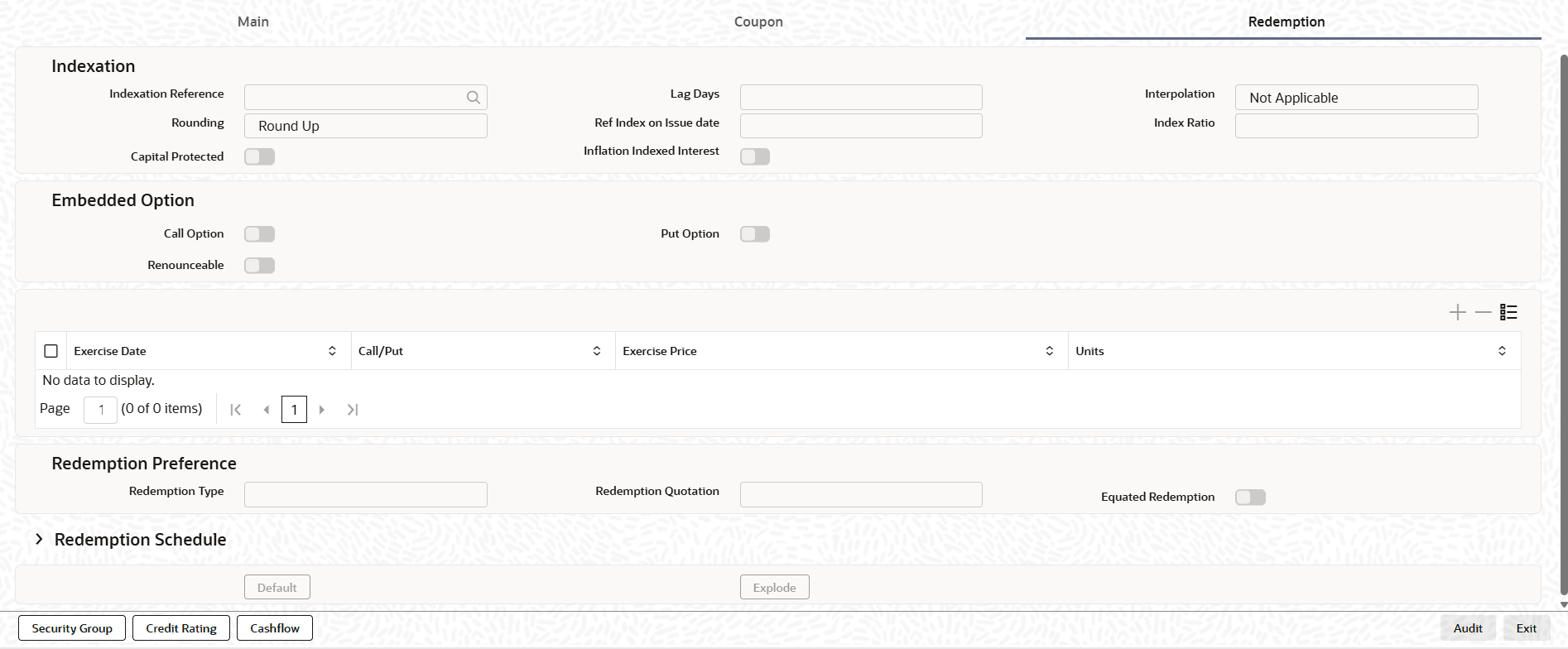
Task: Go to last page of table
Action: click(353, 410)
